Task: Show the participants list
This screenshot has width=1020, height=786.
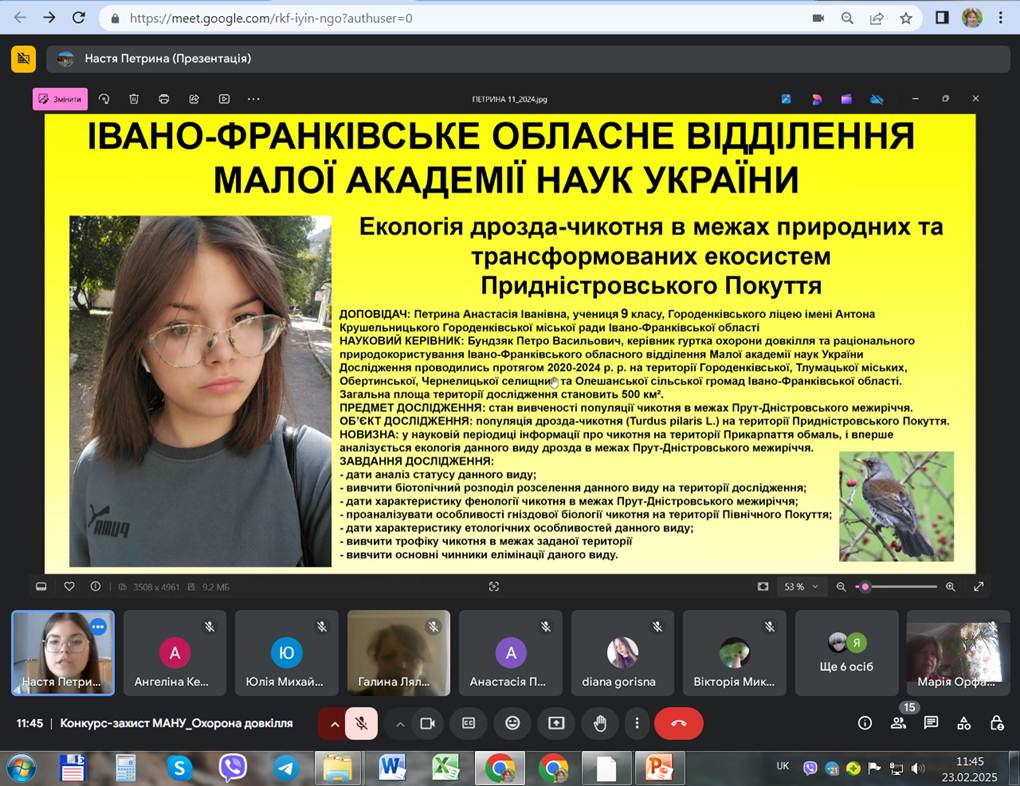Action: click(898, 722)
